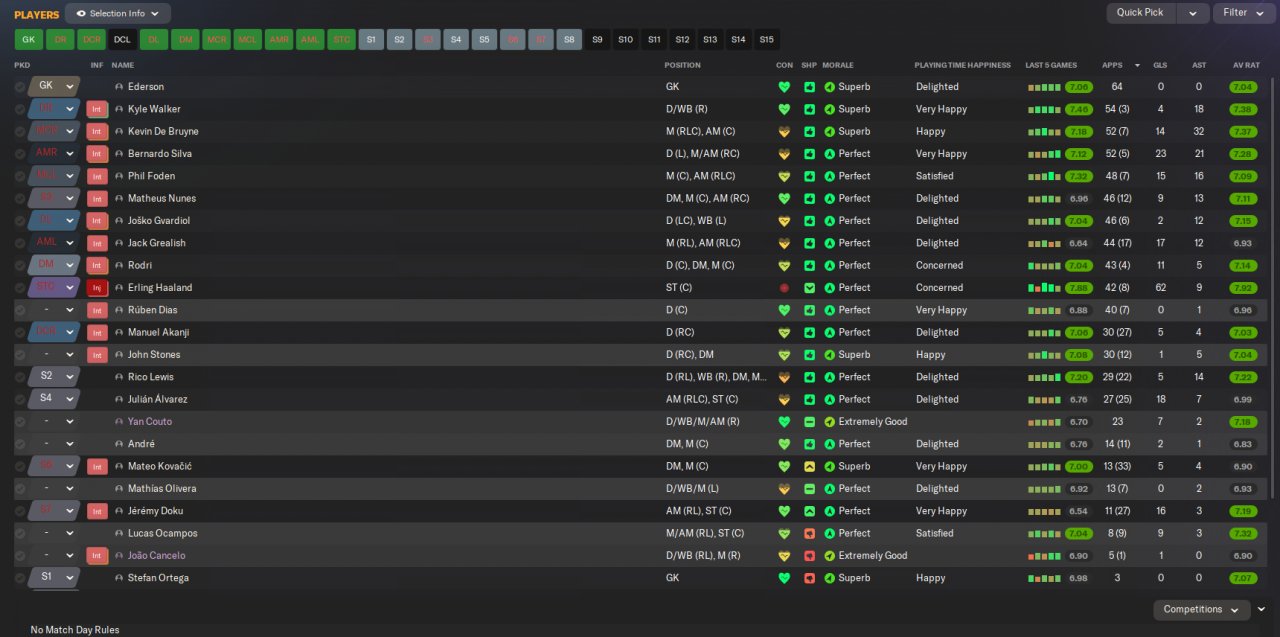1280x637 pixels.
Task: Open the Filter dropdown
Action: pyautogui.click(x=1244, y=13)
